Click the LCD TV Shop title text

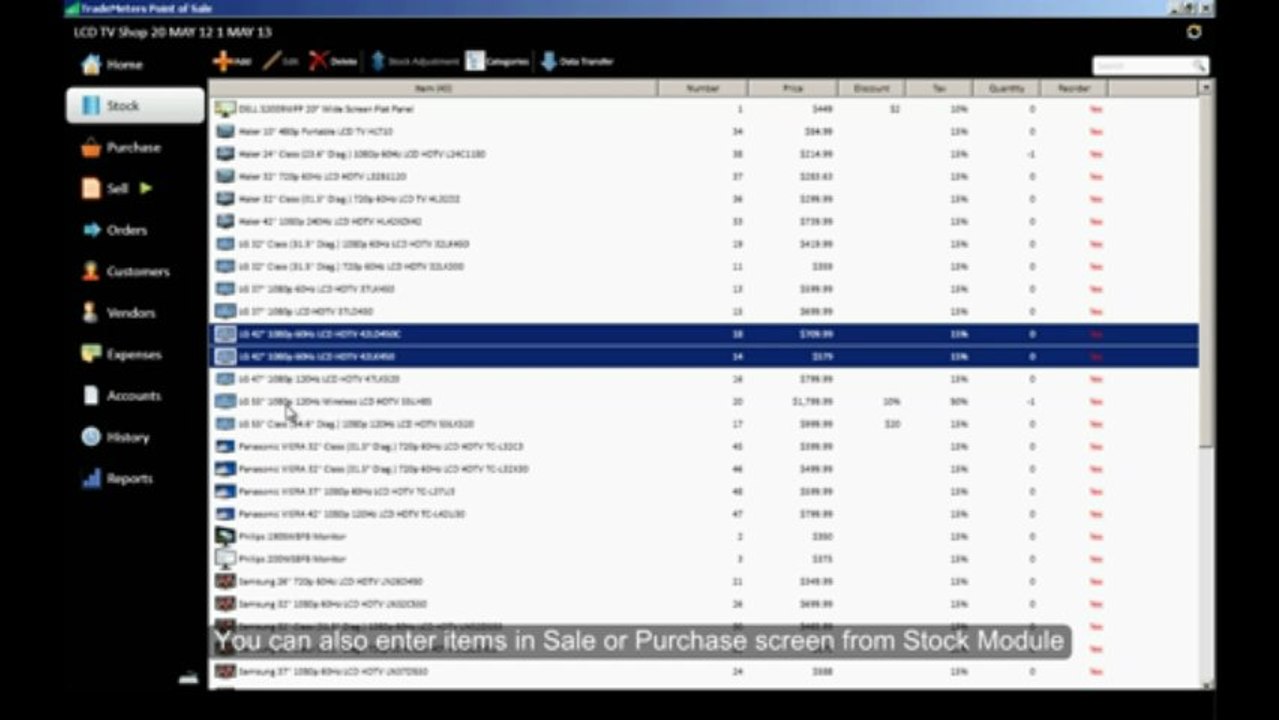pyautogui.click(x=172, y=32)
